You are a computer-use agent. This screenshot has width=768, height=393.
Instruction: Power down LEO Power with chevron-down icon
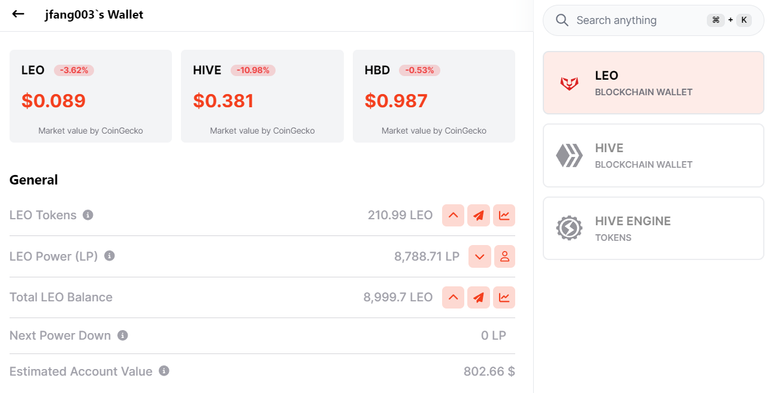(480, 256)
